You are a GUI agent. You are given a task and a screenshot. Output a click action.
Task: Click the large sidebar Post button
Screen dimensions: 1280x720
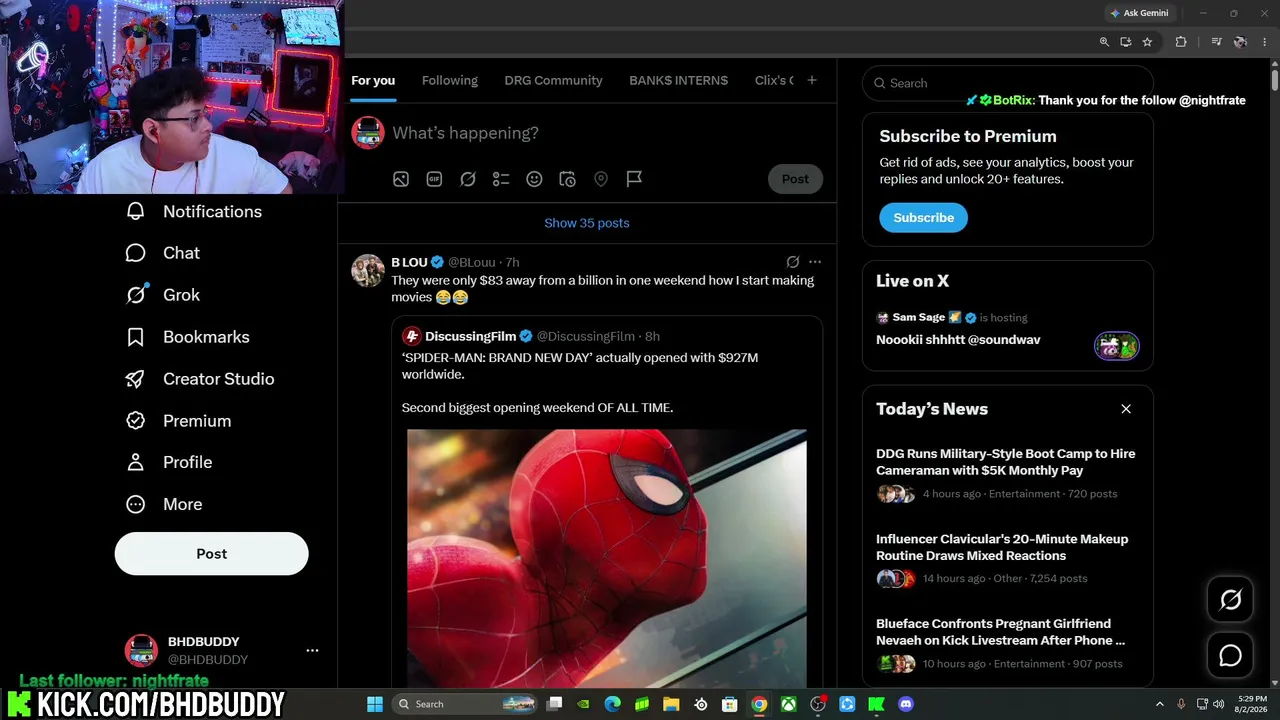tap(212, 554)
